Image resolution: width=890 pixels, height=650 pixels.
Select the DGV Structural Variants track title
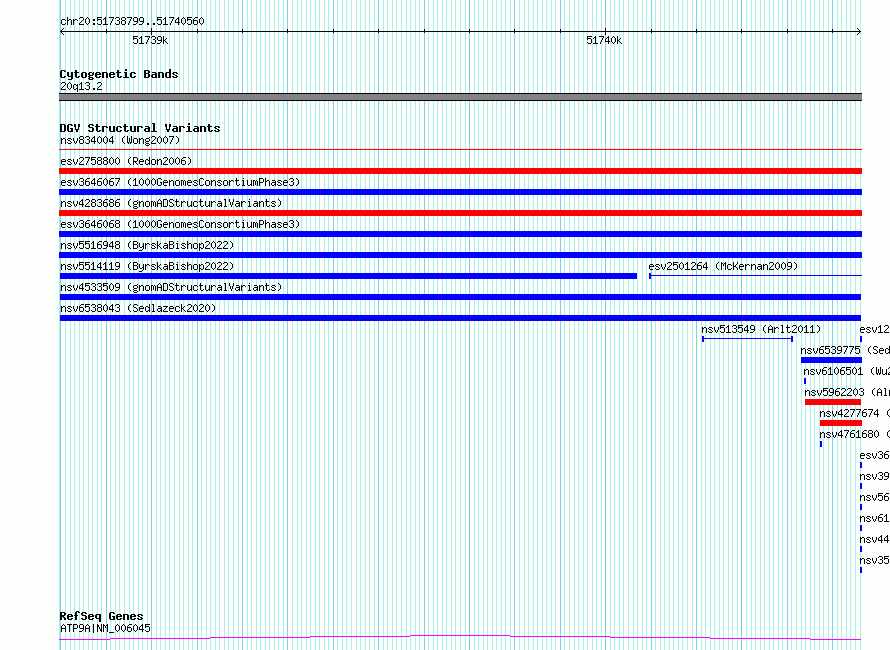(x=140, y=128)
